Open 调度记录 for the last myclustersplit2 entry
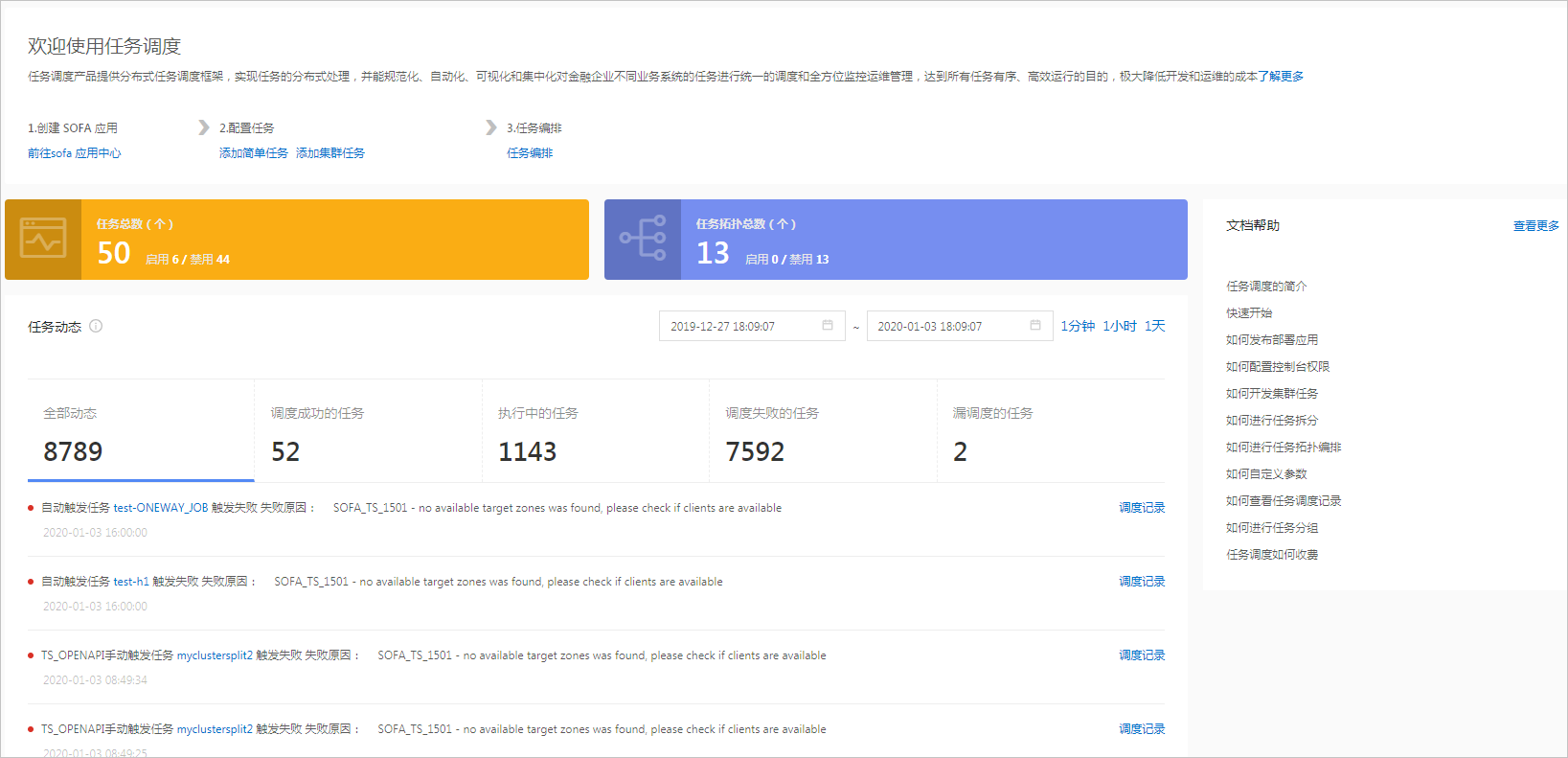Viewport: 1568px width, 758px height. (1142, 729)
